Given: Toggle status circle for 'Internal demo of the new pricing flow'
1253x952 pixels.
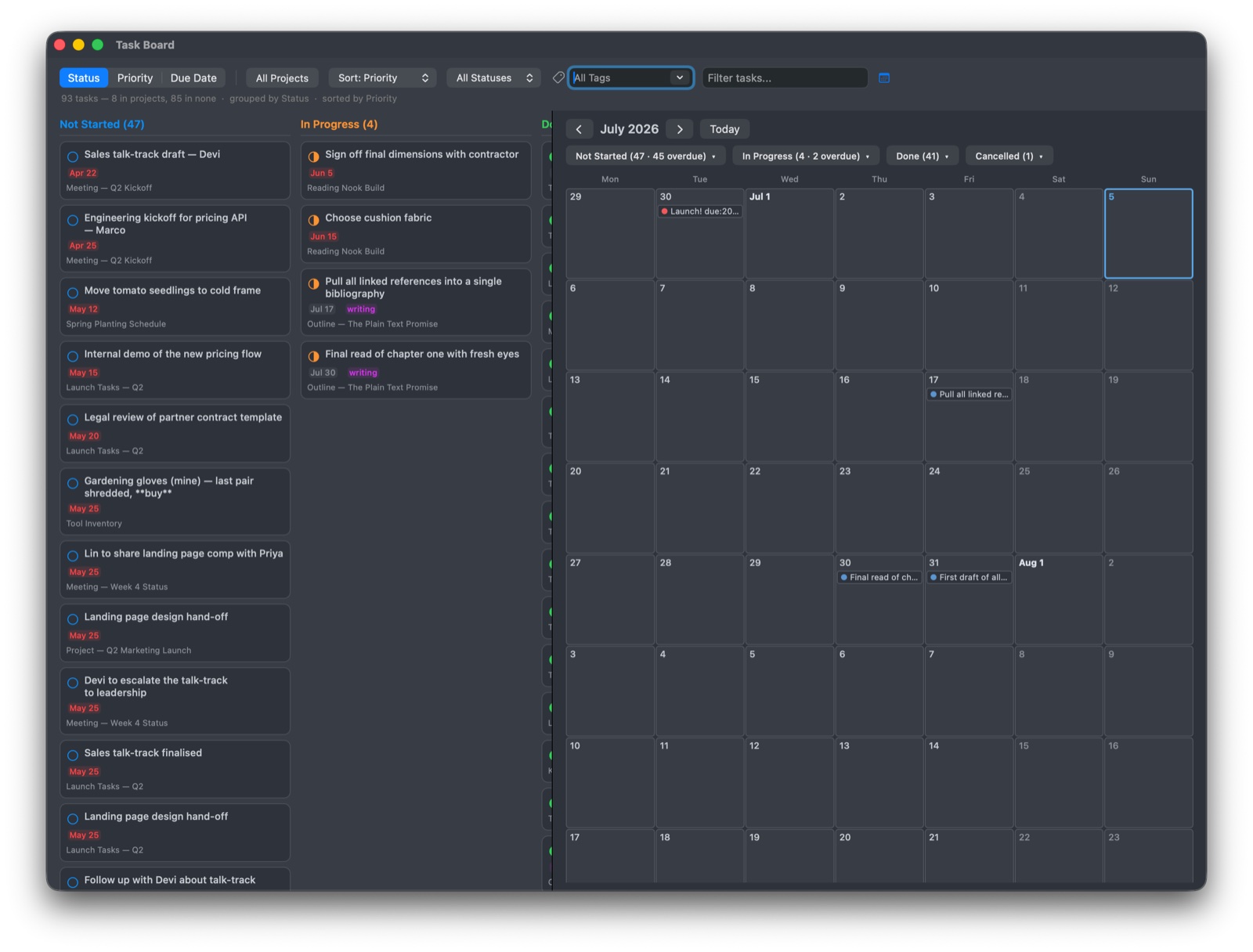Looking at the screenshot, I should pyautogui.click(x=73, y=355).
